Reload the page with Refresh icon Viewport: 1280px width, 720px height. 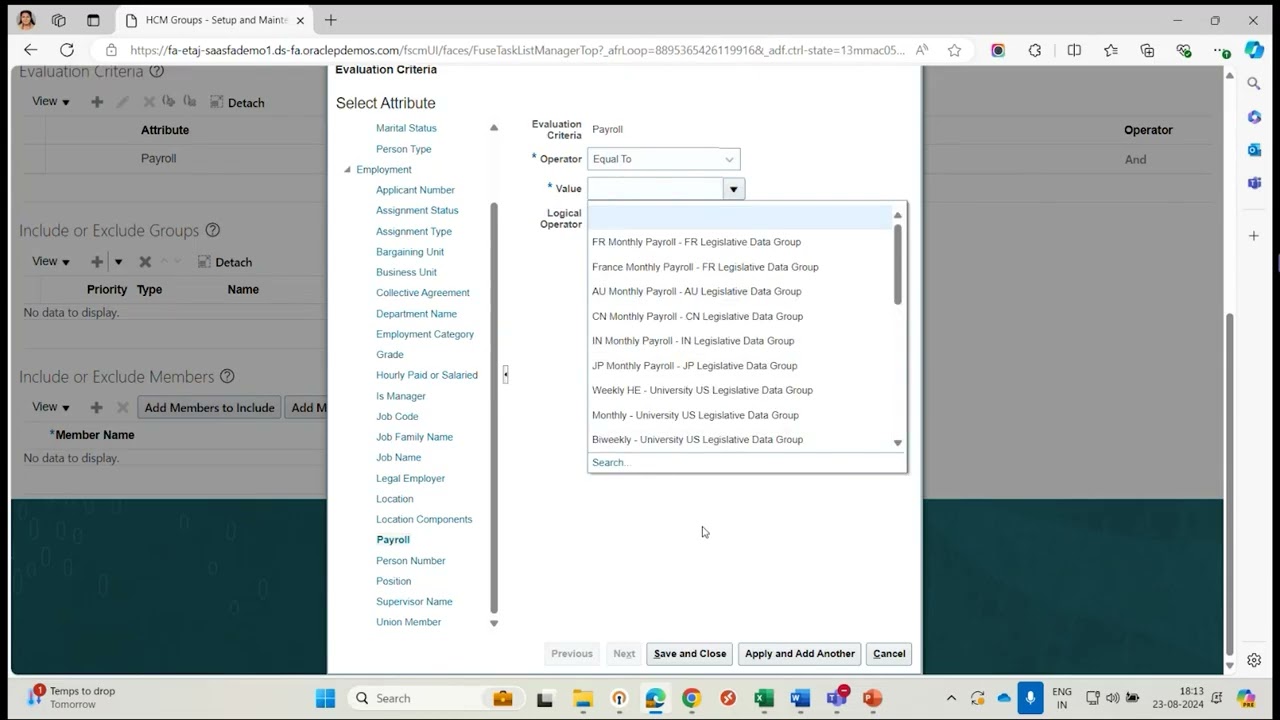click(x=67, y=50)
